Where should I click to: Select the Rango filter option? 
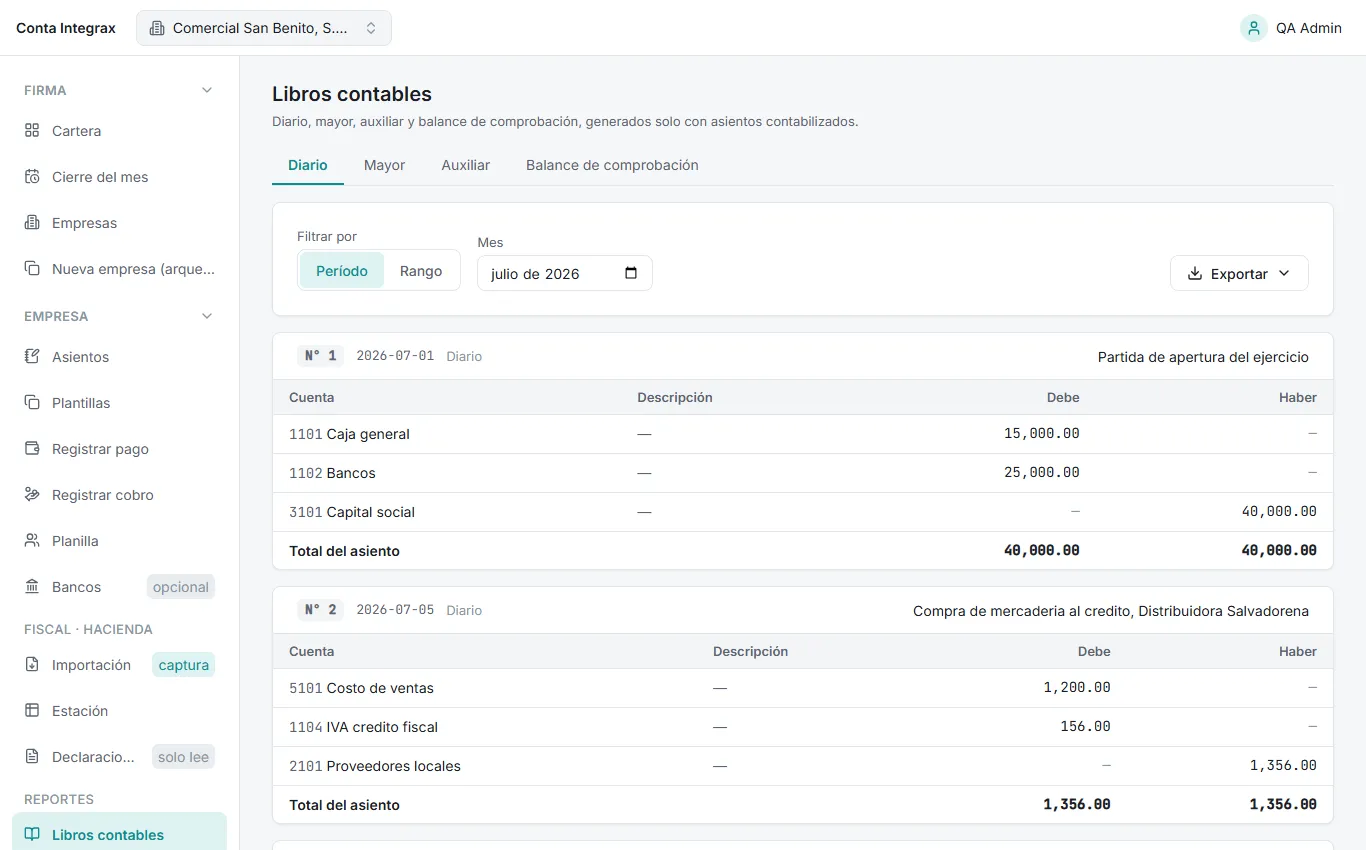(421, 271)
